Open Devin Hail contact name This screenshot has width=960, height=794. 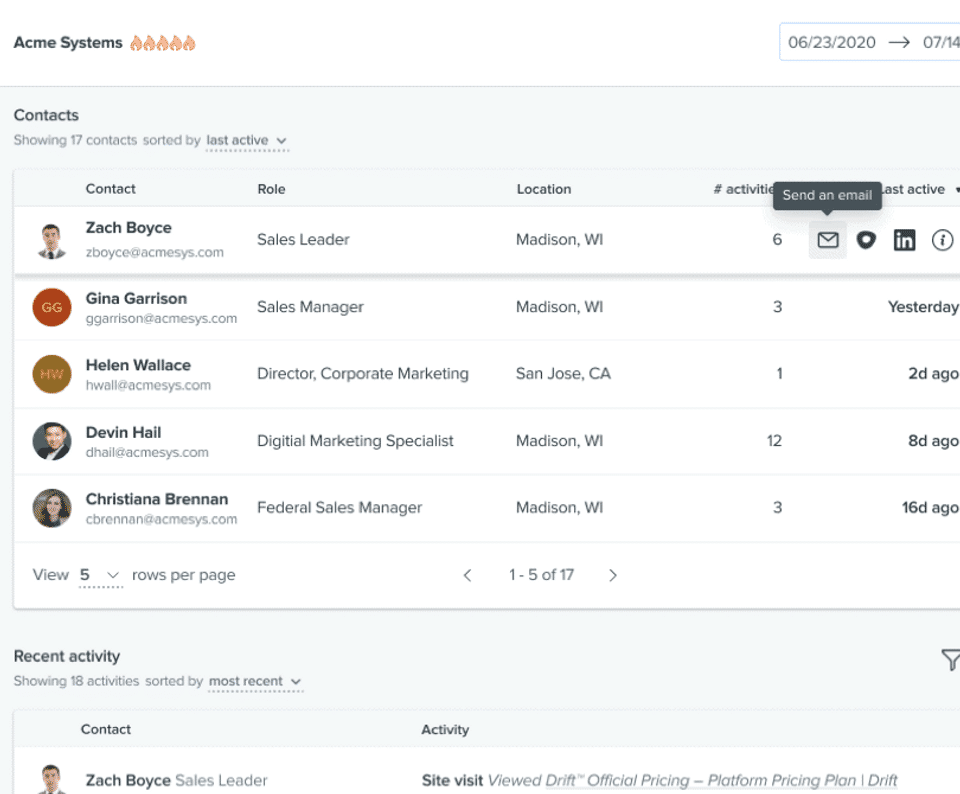pos(124,433)
